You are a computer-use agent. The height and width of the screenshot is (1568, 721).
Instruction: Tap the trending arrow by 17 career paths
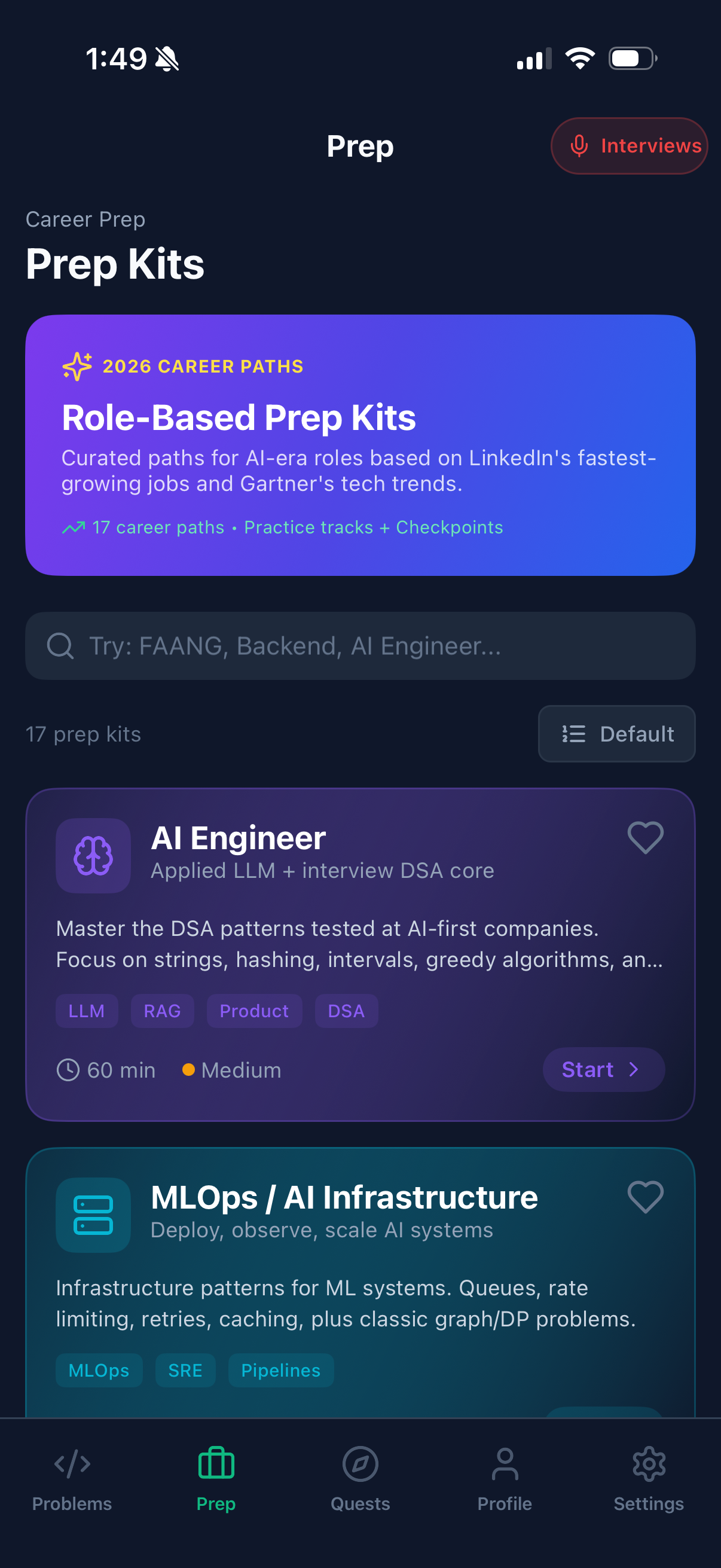tap(74, 527)
